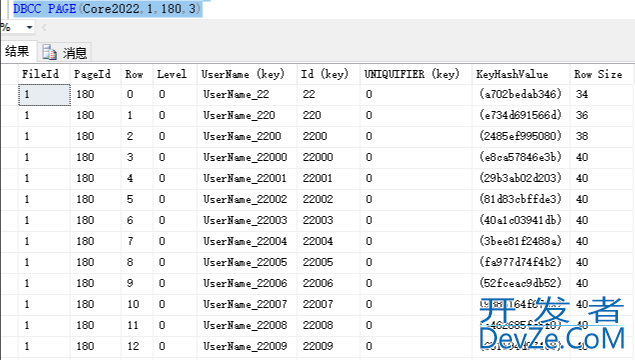This screenshot has height=360, width=635.
Task: Click the messages tab document icon
Action: (49, 52)
